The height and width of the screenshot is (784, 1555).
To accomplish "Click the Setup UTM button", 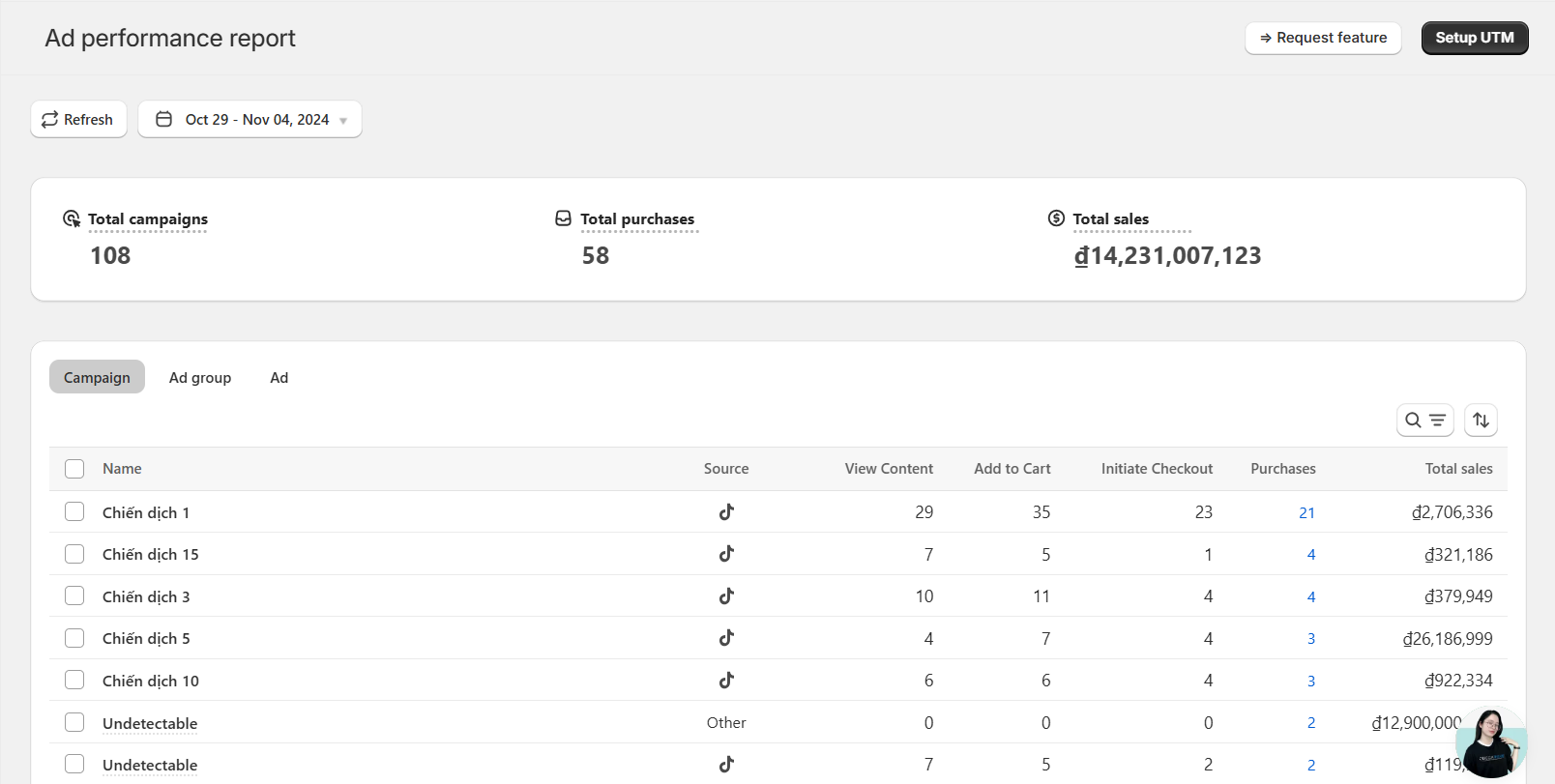I will [x=1474, y=38].
